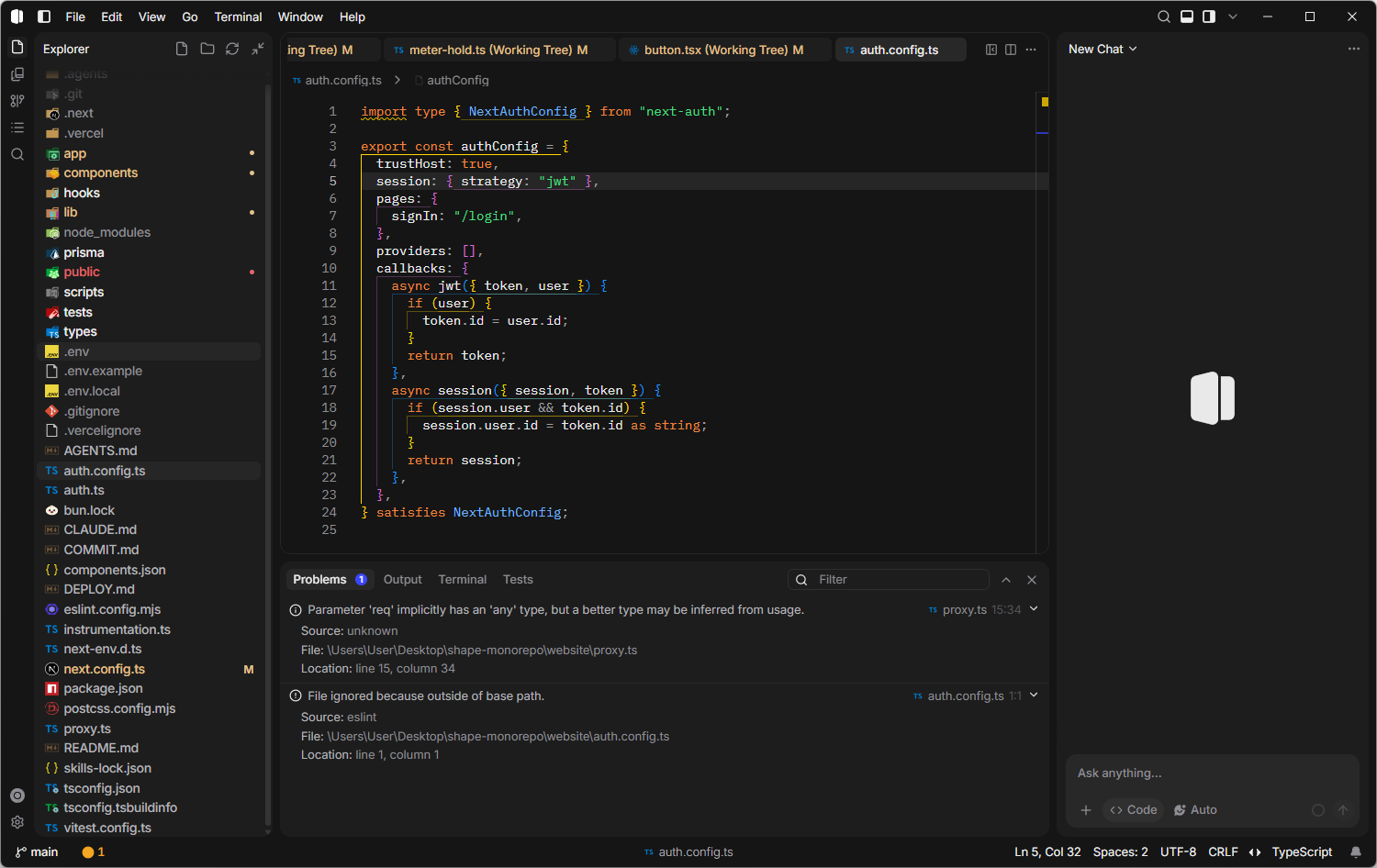Viewport: 1377px width, 868px height.
Task: Open the Source Control view icon
Action: (17, 101)
